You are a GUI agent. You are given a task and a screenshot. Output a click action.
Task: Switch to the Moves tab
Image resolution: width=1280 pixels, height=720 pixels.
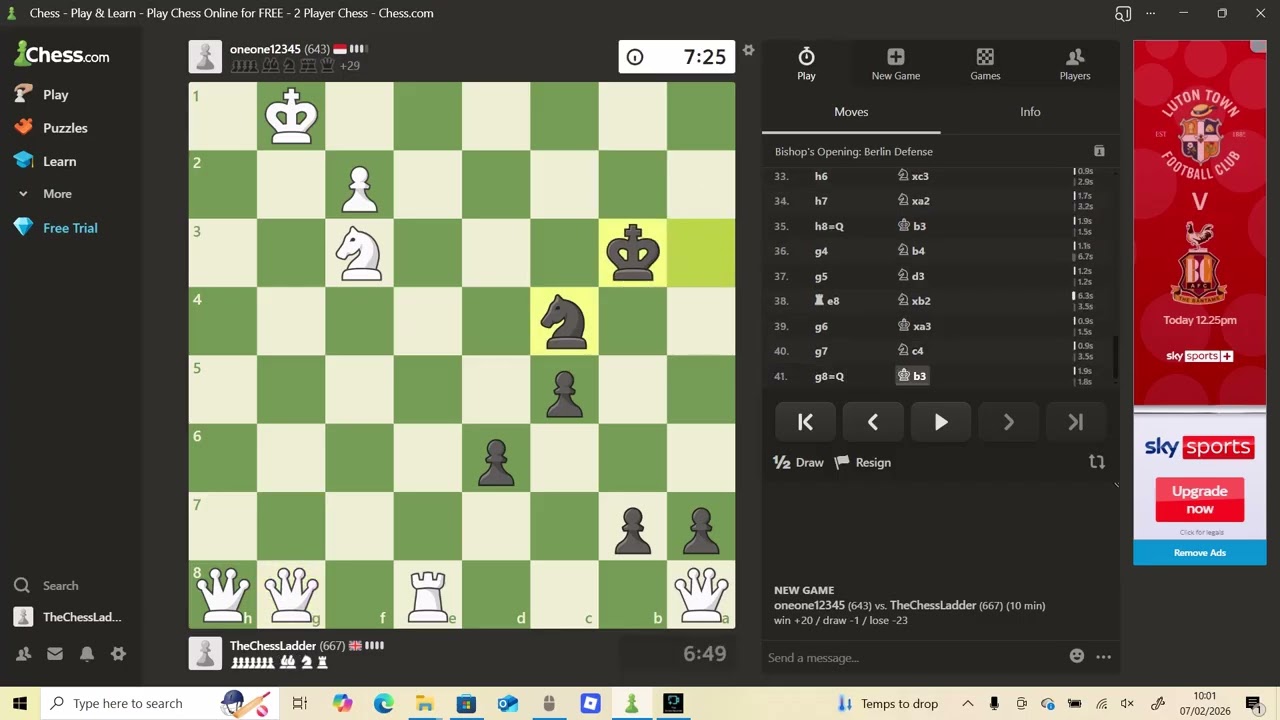[x=851, y=112]
